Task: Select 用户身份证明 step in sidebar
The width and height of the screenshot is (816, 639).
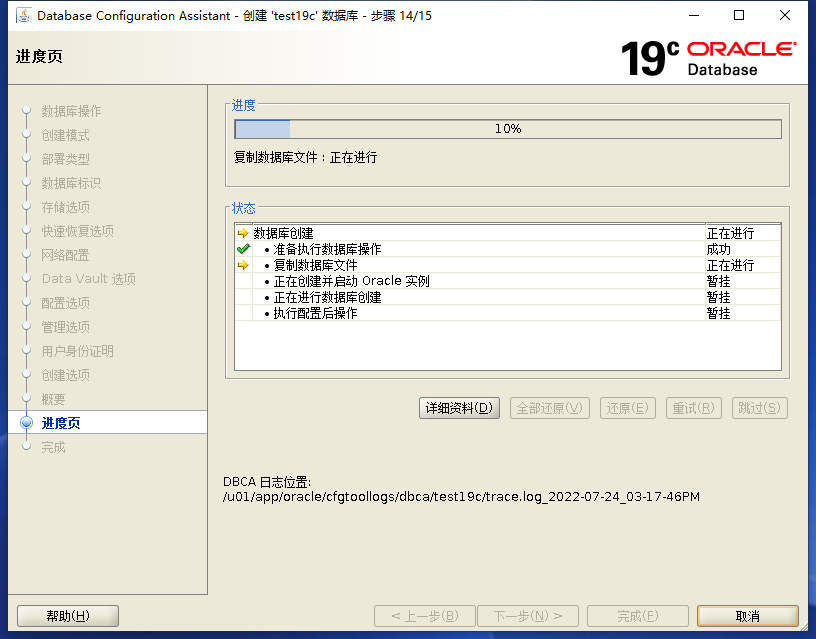Action: 78,351
